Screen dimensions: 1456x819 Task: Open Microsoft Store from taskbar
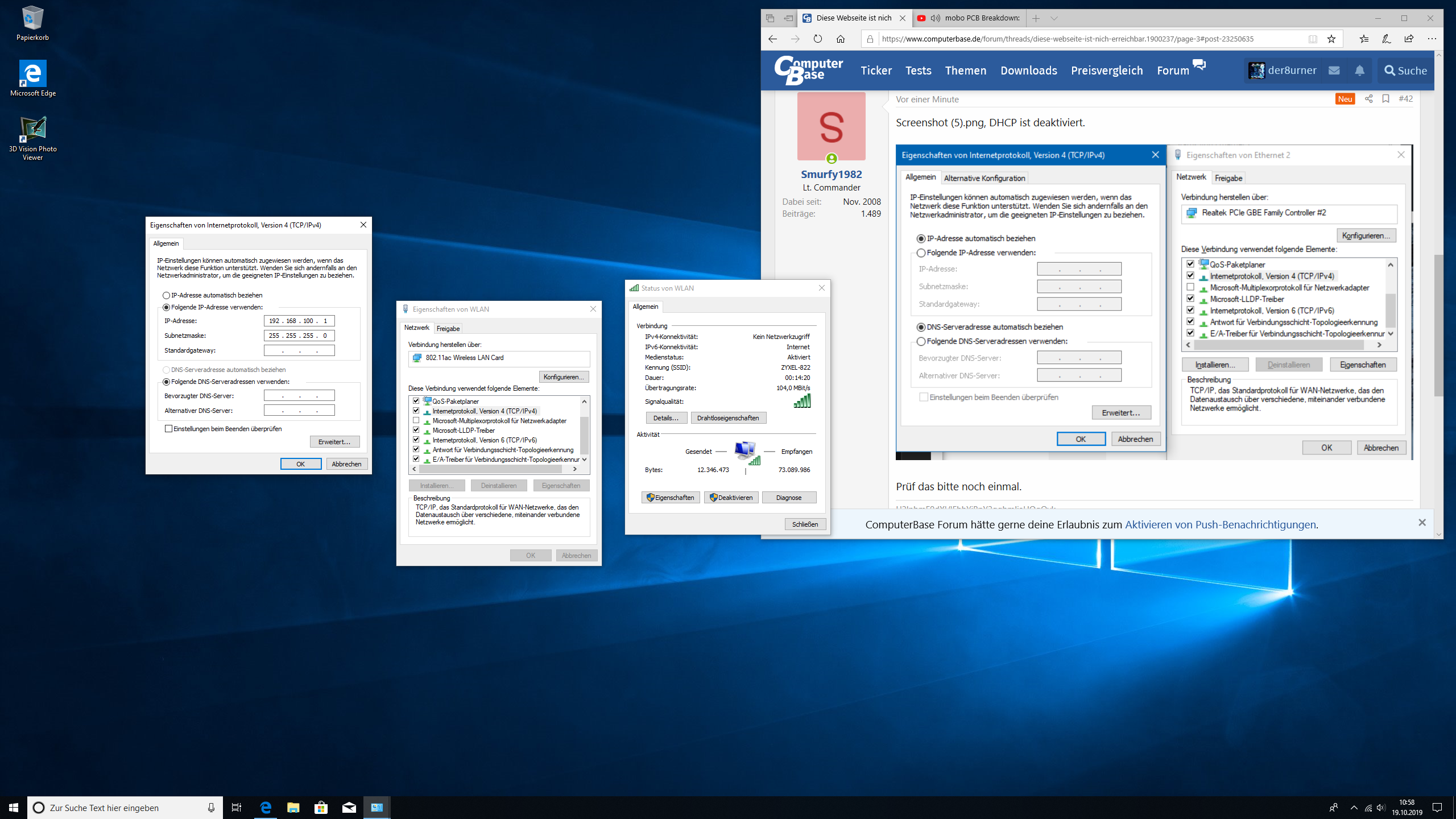[321, 808]
